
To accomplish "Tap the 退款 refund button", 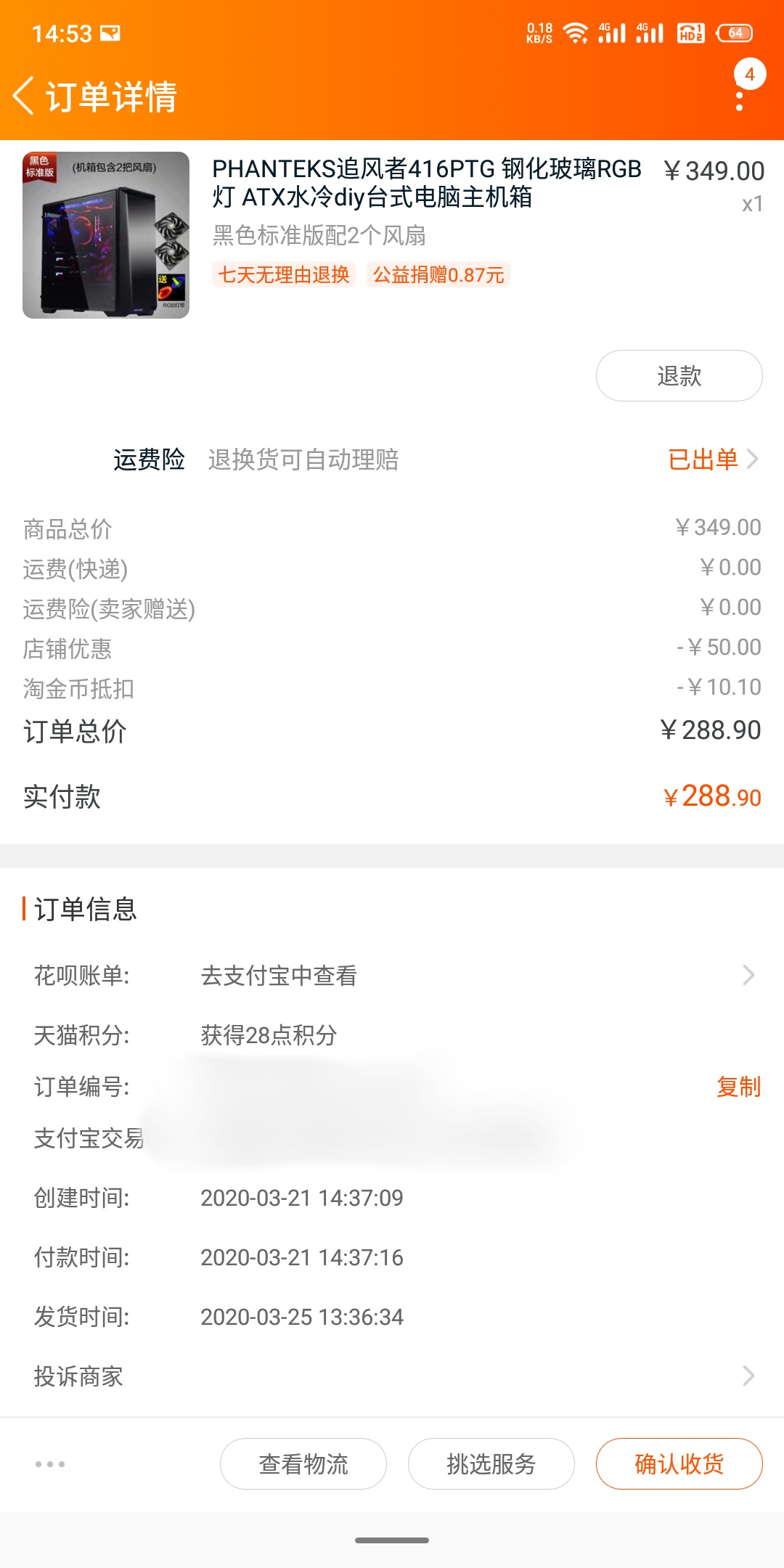I will pyautogui.click(x=679, y=375).
